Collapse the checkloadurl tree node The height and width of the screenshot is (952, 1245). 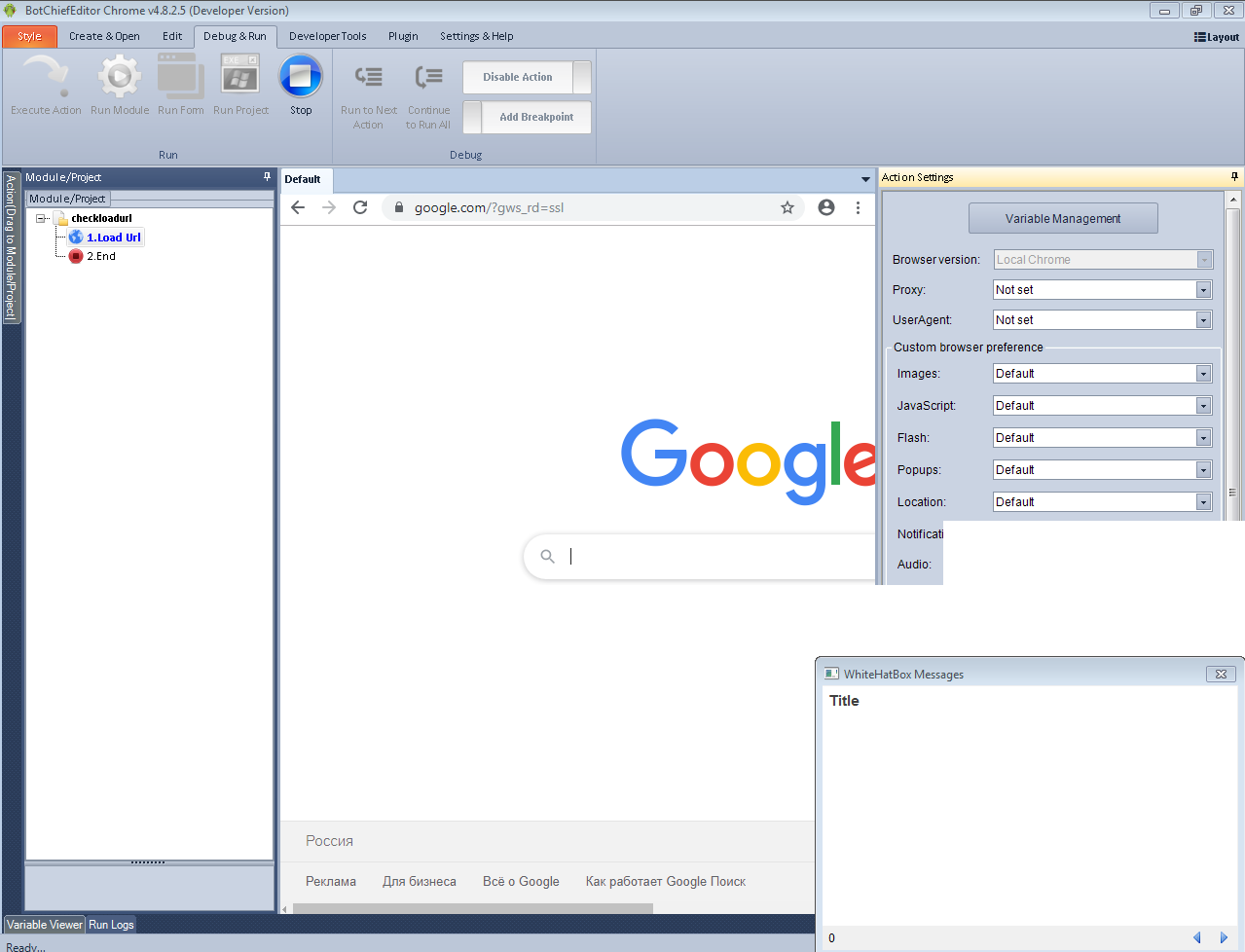coord(42,218)
